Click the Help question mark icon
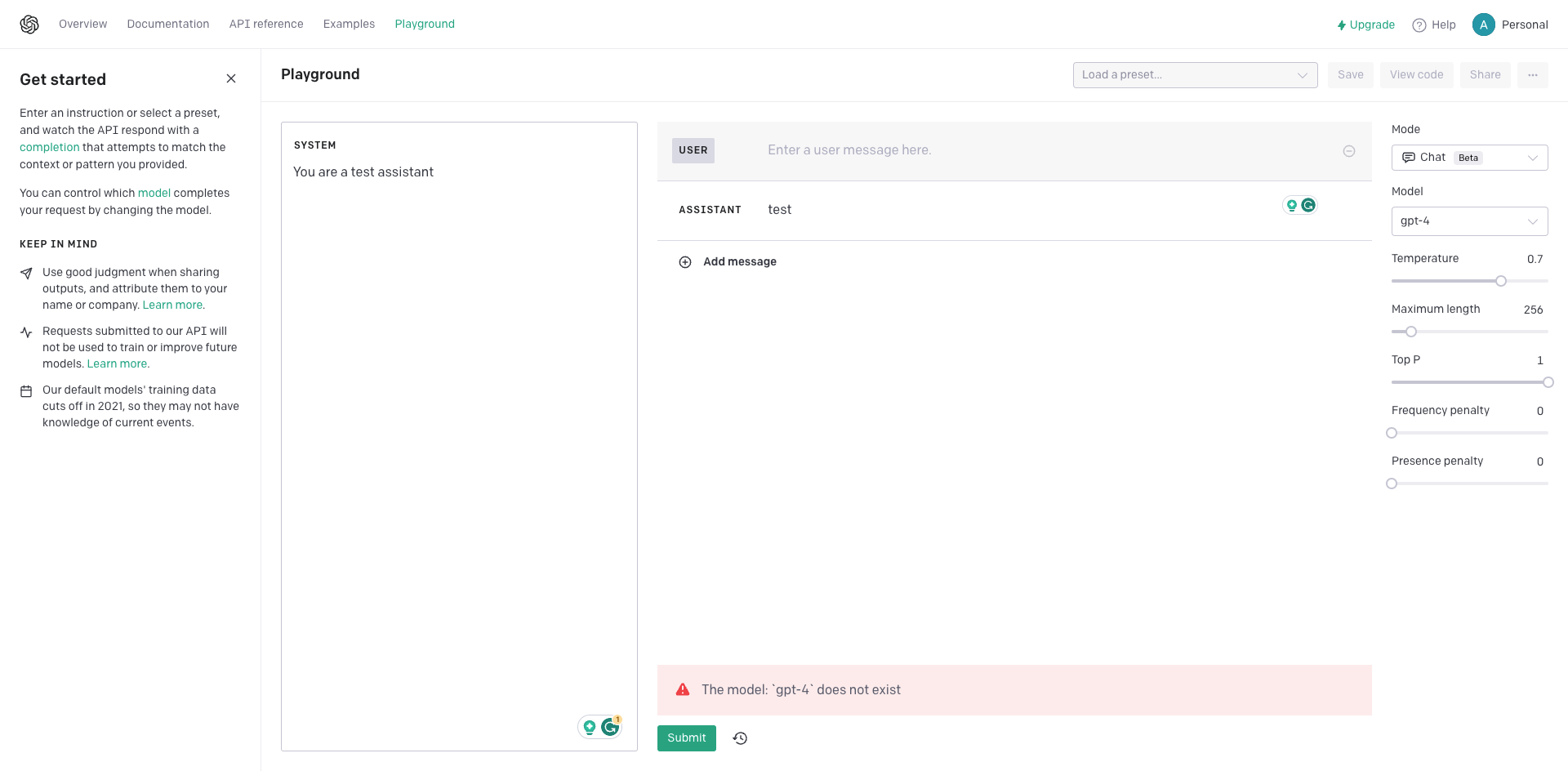 pyautogui.click(x=1419, y=25)
